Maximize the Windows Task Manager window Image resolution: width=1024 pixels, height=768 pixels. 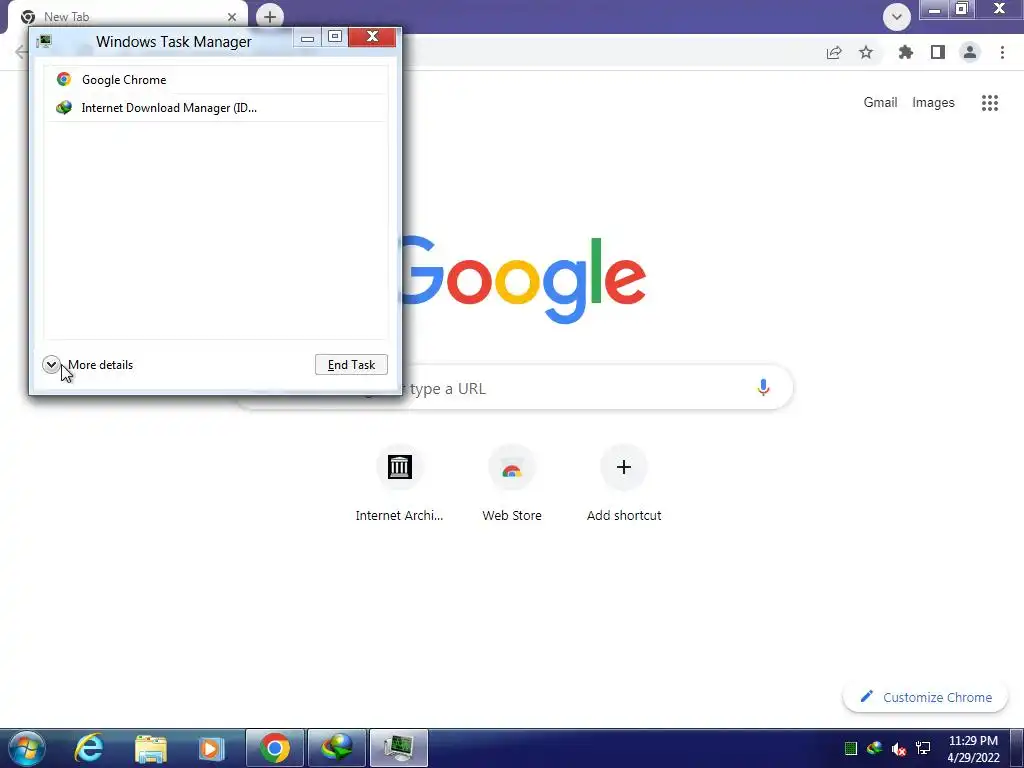click(335, 37)
